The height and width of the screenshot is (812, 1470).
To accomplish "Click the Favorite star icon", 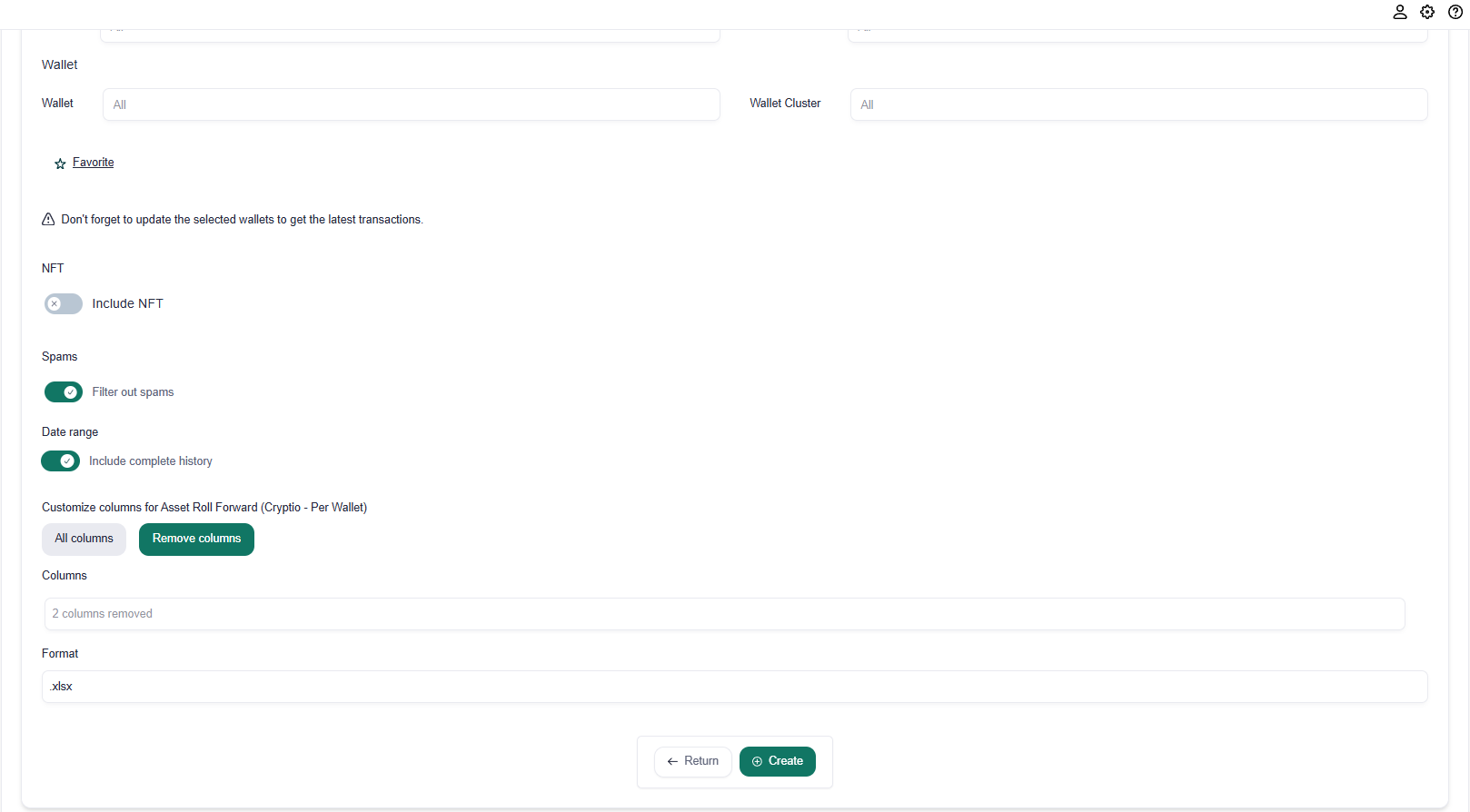I will tap(60, 163).
